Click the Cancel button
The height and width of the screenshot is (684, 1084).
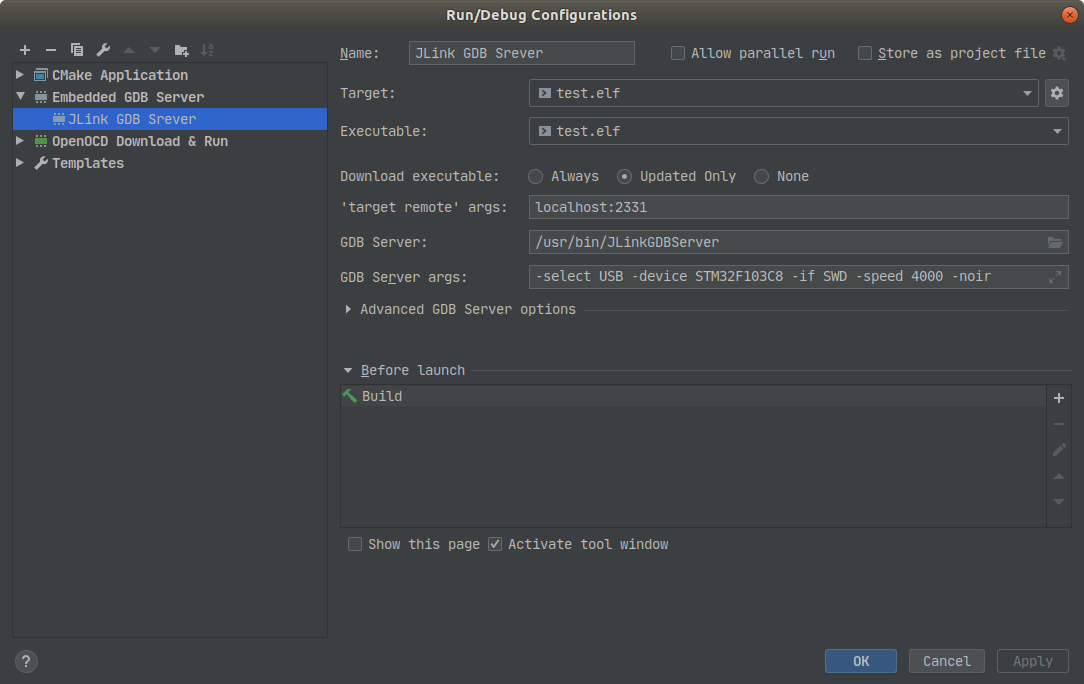[946, 661]
